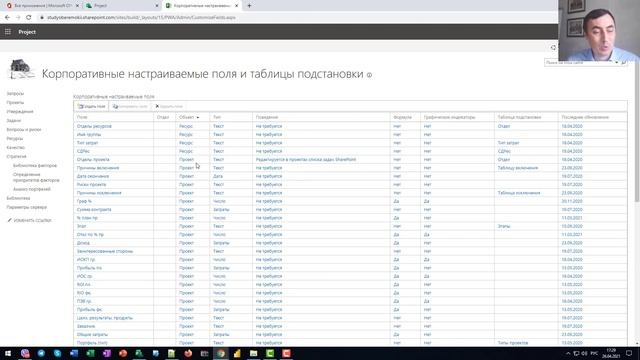Open Word from the taskbar
Image resolution: width=640 pixels, height=360 pixels.
[x=74, y=353]
